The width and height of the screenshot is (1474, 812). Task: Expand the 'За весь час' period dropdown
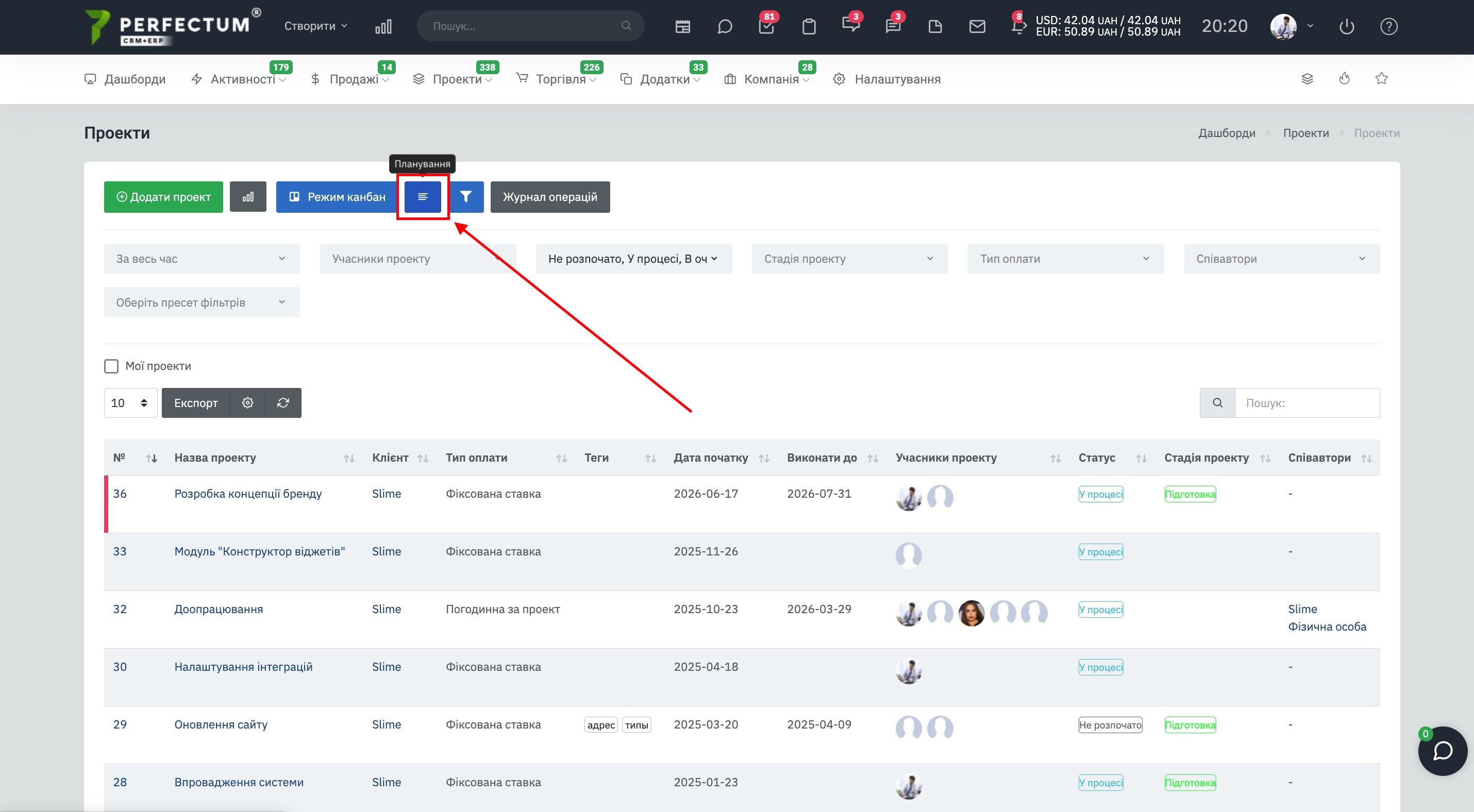(x=202, y=259)
